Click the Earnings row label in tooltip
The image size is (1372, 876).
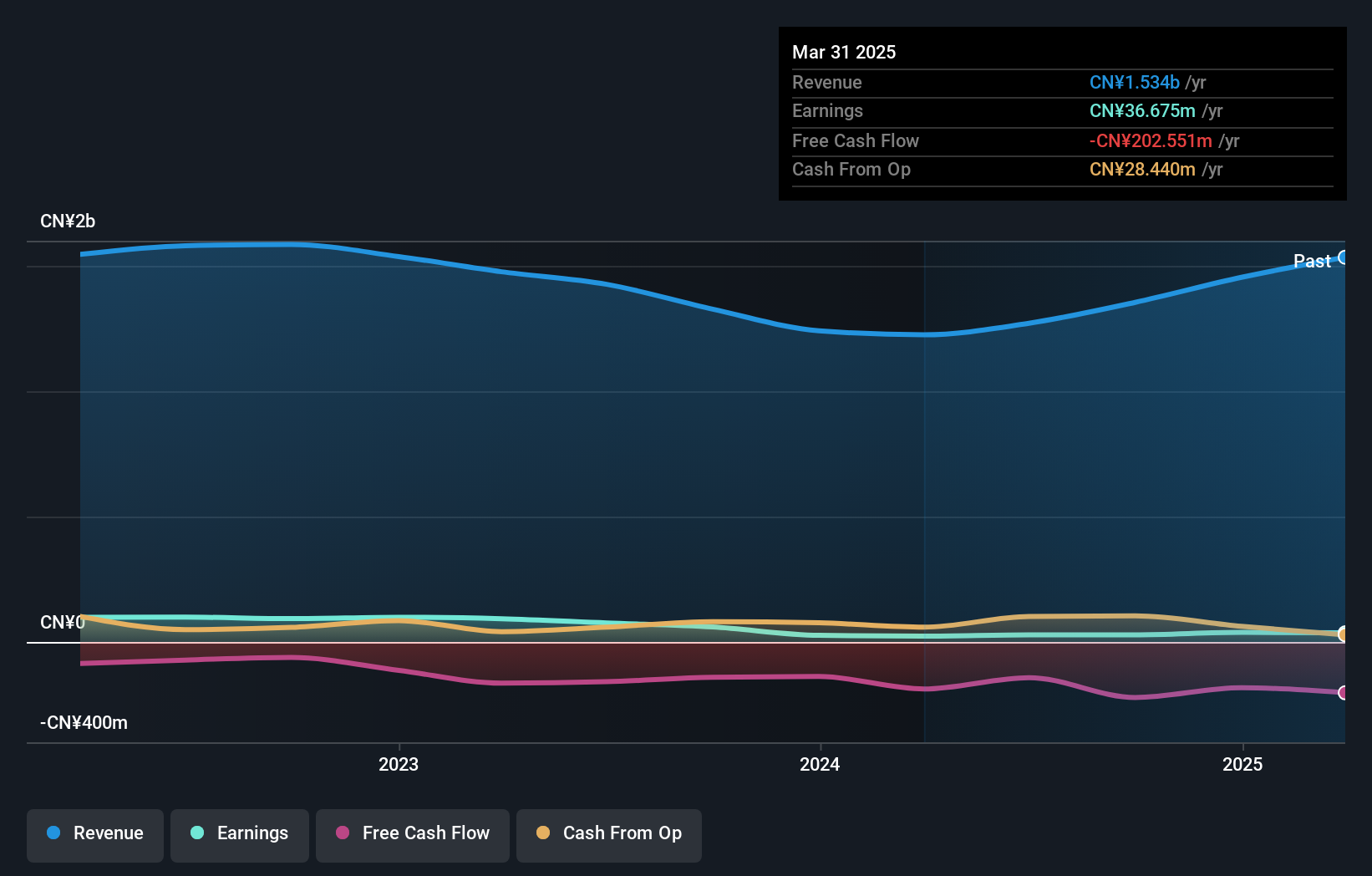pyautogui.click(x=827, y=111)
